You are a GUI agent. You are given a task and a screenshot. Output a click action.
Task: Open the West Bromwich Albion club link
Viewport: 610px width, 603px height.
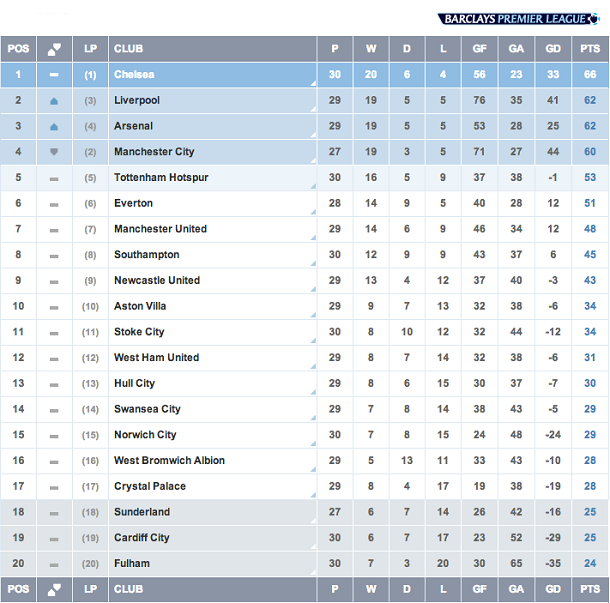(169, 461)
